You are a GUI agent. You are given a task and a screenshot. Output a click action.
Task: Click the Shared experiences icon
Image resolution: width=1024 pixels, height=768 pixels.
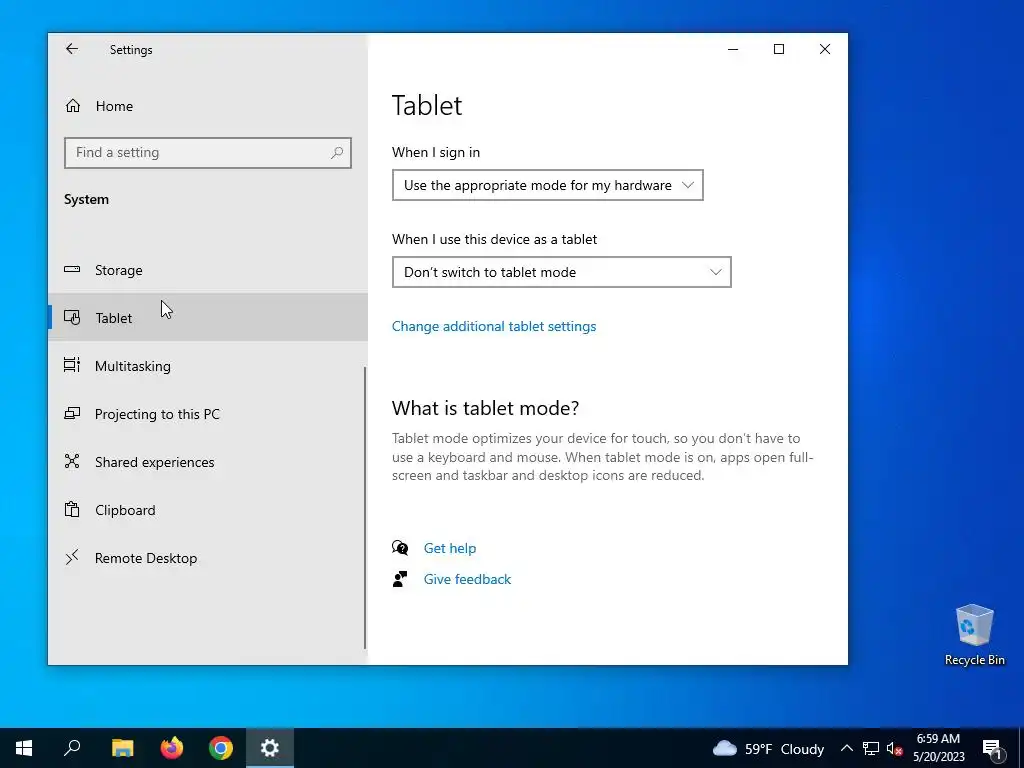(x=72, y=461)
